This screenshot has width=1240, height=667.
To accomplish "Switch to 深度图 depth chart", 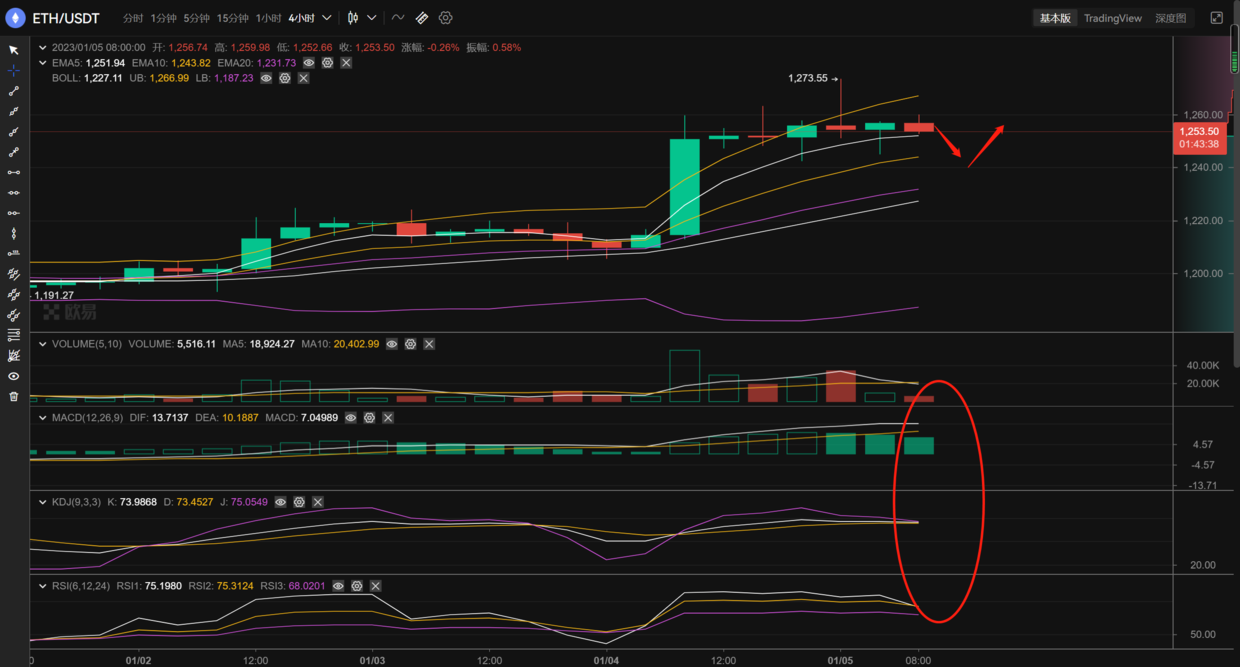I will [1171, 18].
